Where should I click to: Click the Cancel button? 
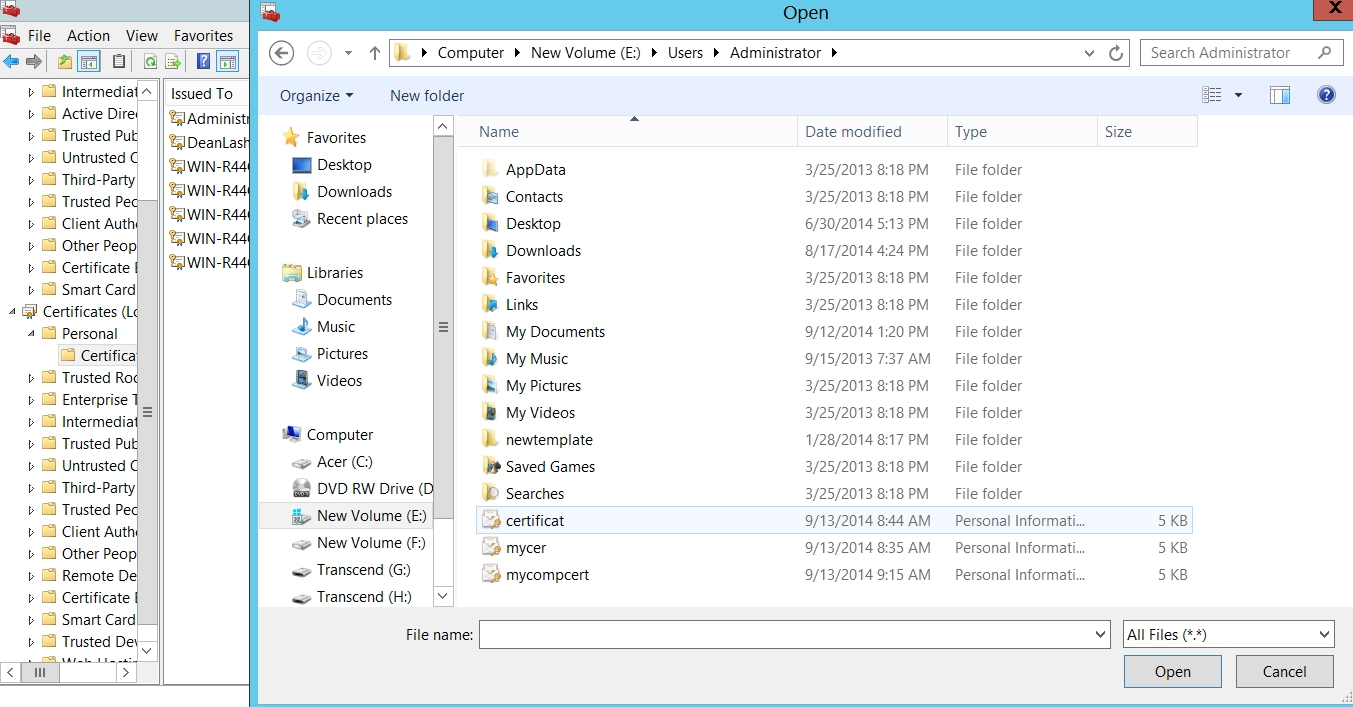coord(1284,672)
